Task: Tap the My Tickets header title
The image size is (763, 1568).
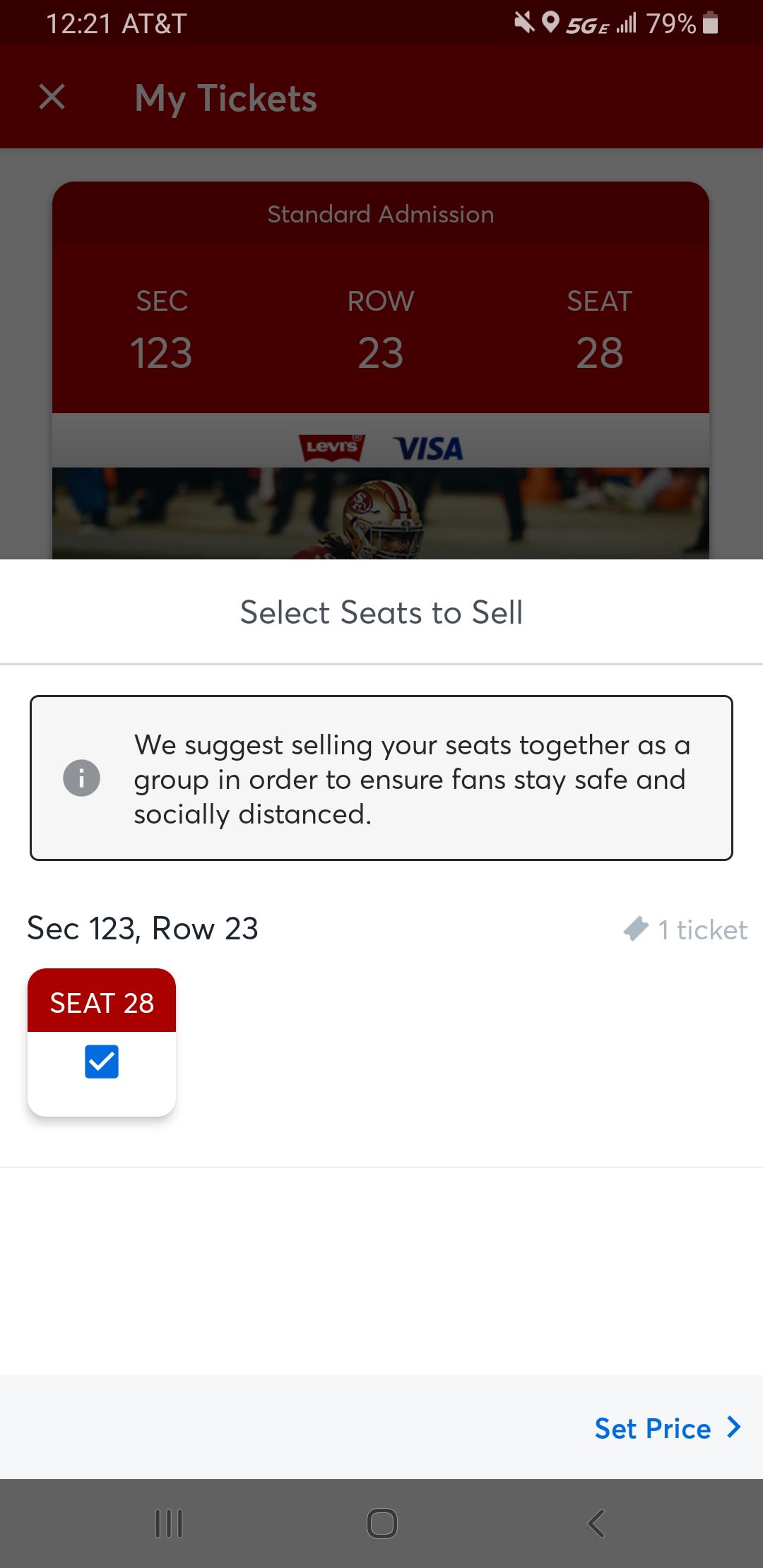Action: pyautogui.click(x=226, y=98)
